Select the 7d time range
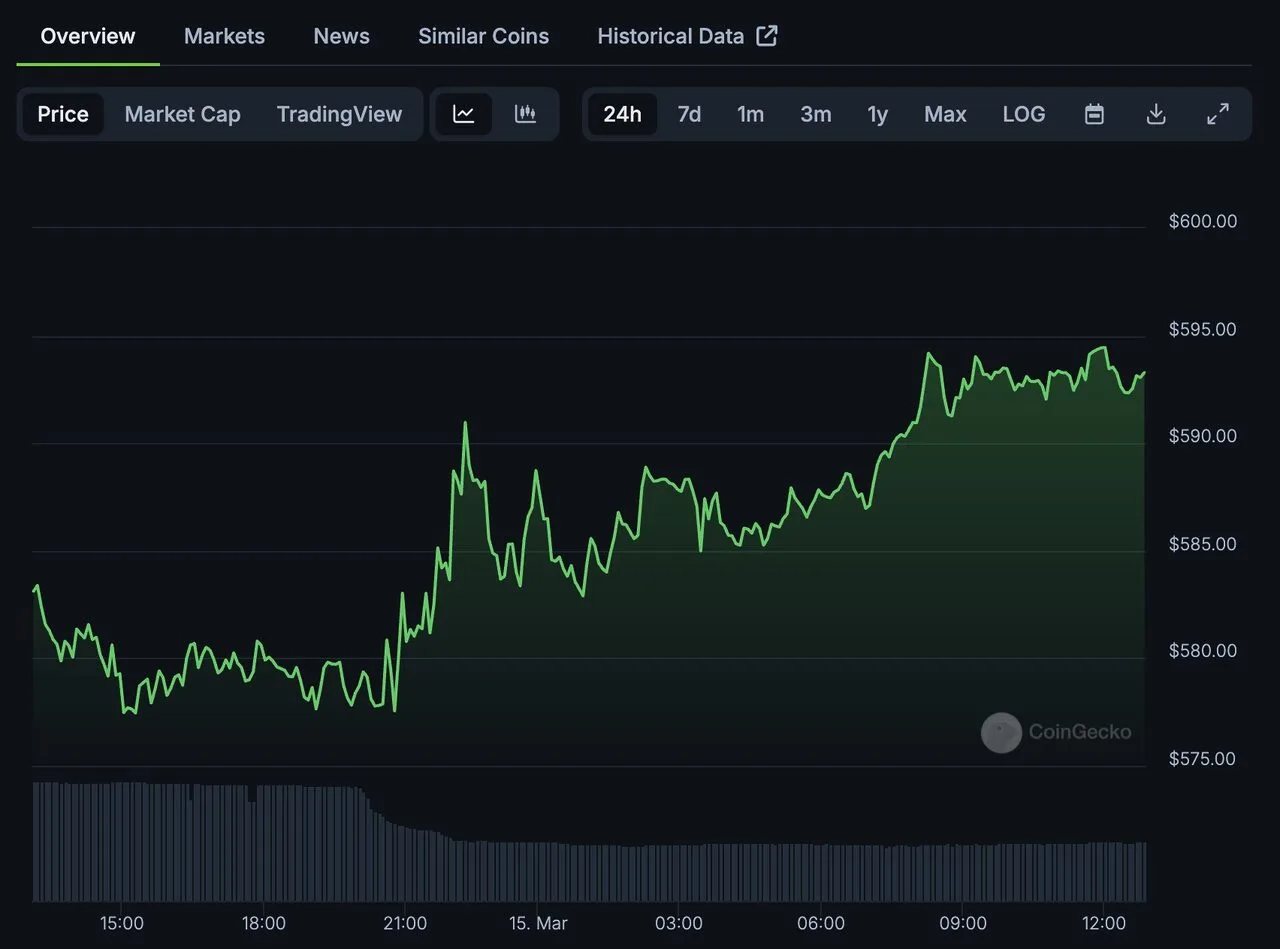 coord(689,114)
